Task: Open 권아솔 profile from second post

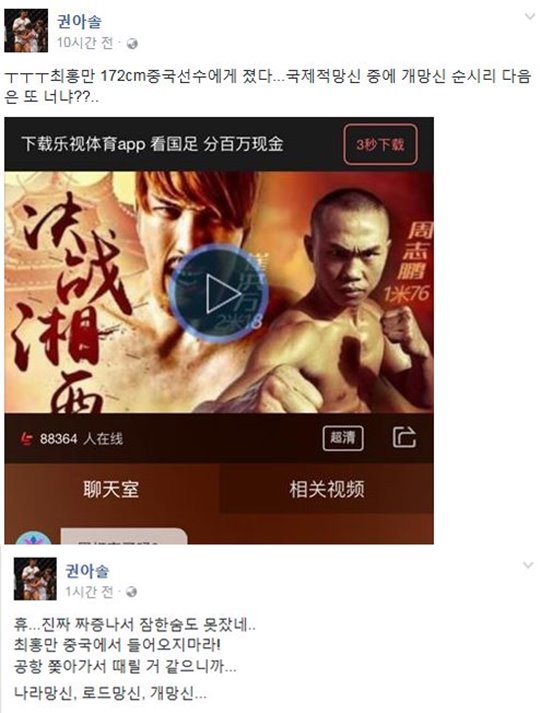Action: tap(87, 571)
